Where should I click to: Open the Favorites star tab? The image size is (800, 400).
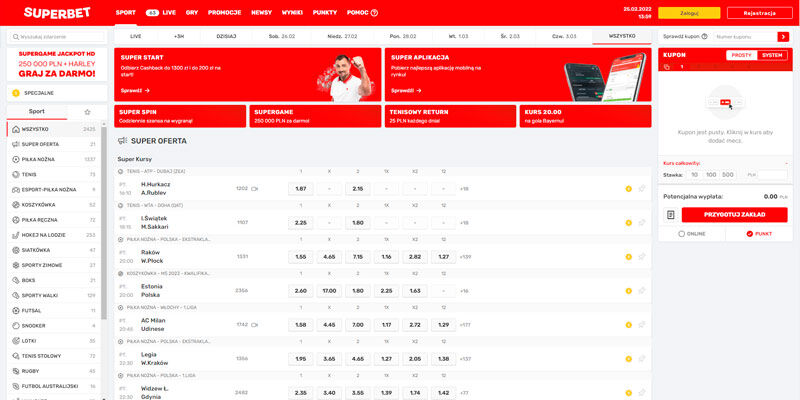coord(87,112)
